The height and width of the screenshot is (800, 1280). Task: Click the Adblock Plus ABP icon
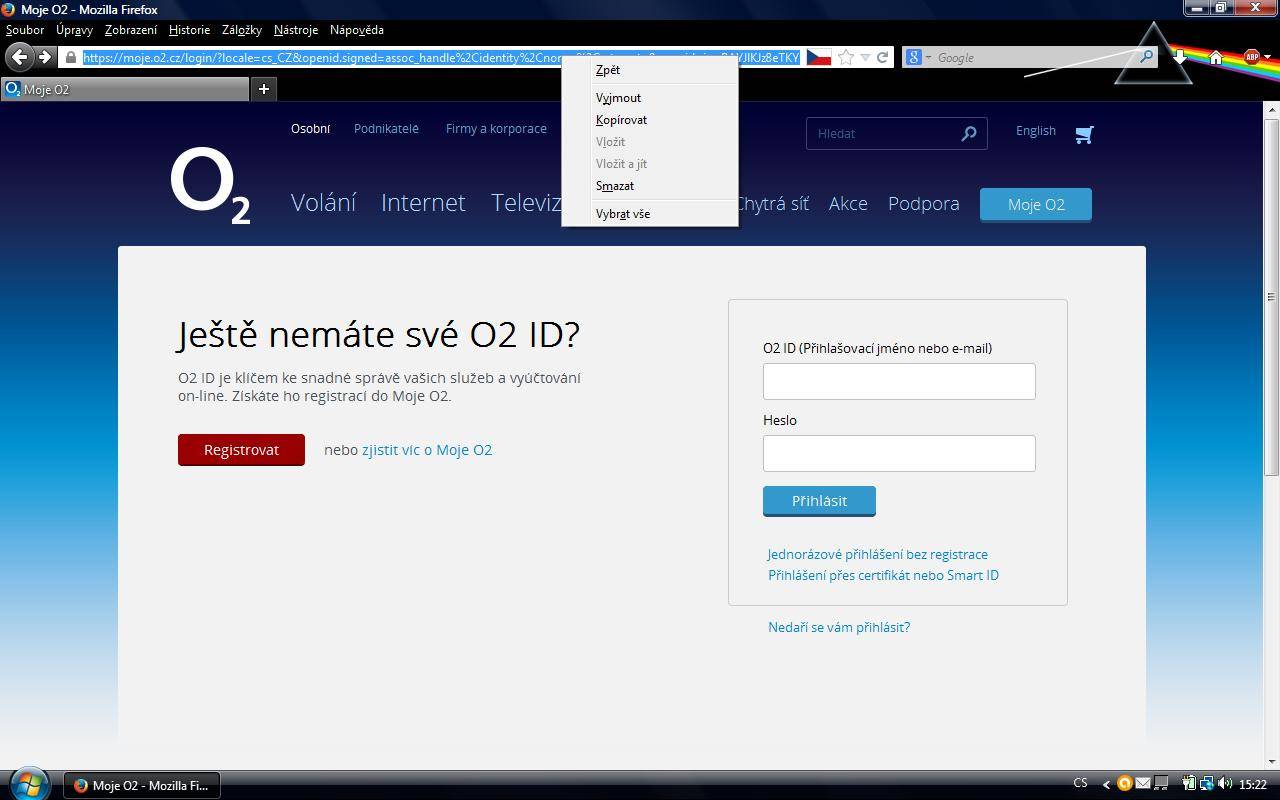pyautogui.click(x=1251, y=57)
